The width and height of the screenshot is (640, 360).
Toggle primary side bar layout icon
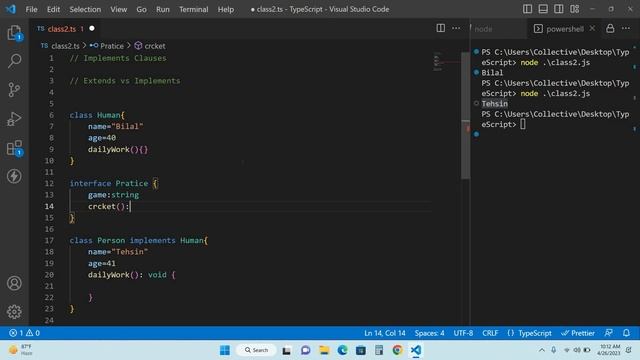527,9
